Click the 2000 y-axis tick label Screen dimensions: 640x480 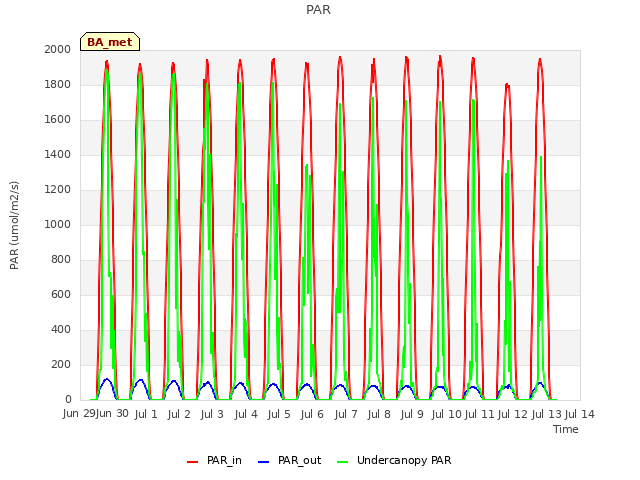[58, 49]
